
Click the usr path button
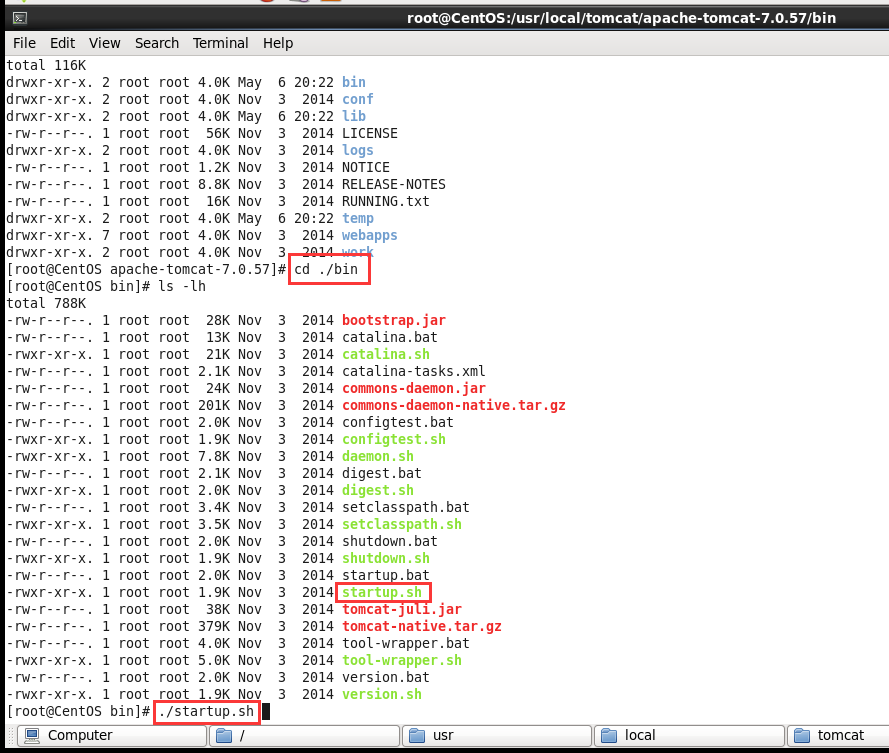click(x=497, y=735)
